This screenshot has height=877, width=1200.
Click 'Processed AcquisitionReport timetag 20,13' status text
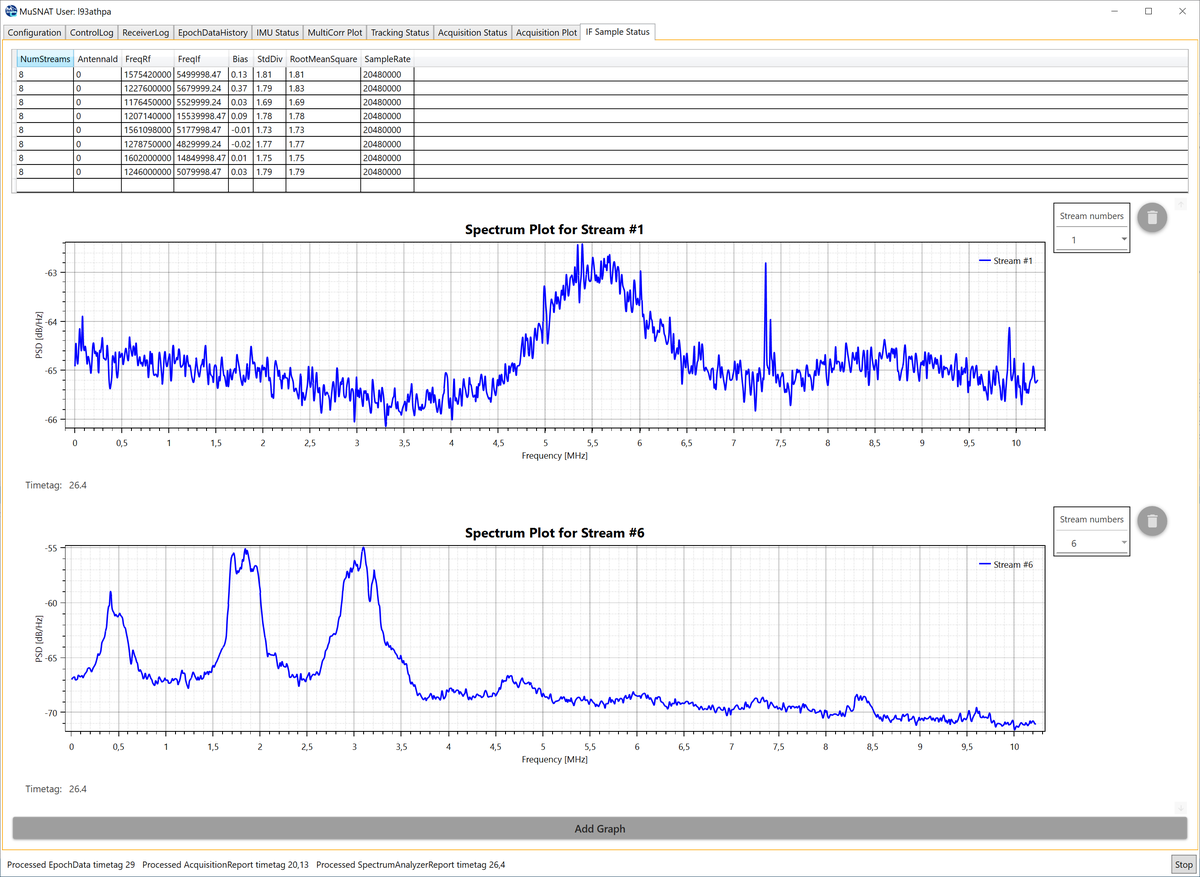pos(226,864)
